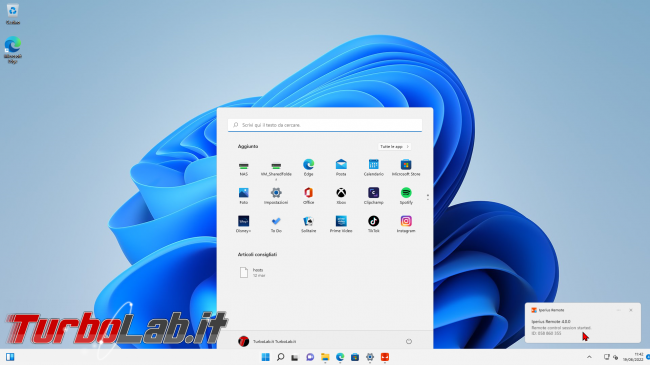Open the Instagram app
This screenshot has width=650, height=365.
pyautogui.click(x=406, y=224)
